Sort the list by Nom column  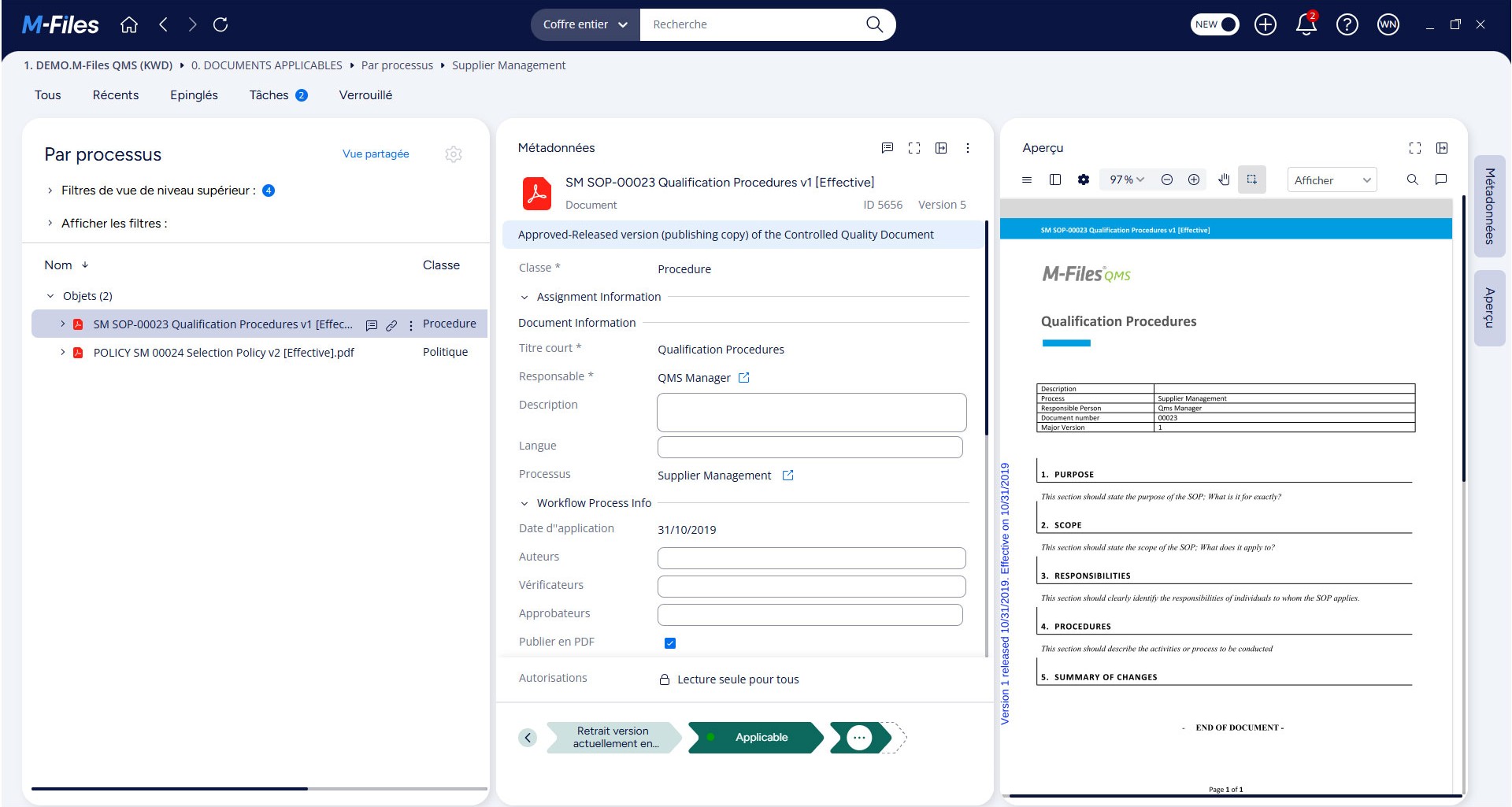(66, 265)
